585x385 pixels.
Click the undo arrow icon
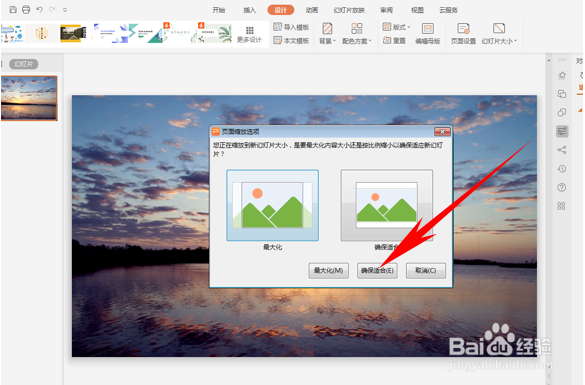[39, 10]
